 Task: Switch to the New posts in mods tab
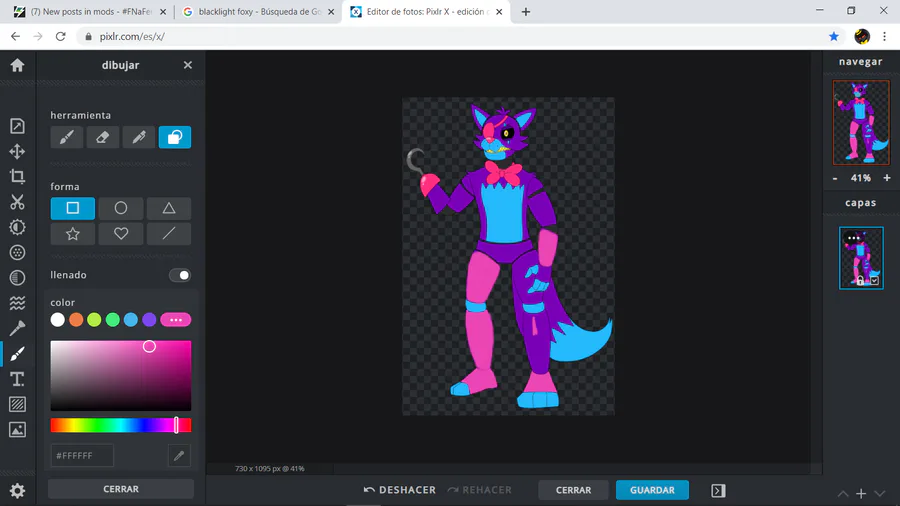pyautogui.click(x=91, y=11)
